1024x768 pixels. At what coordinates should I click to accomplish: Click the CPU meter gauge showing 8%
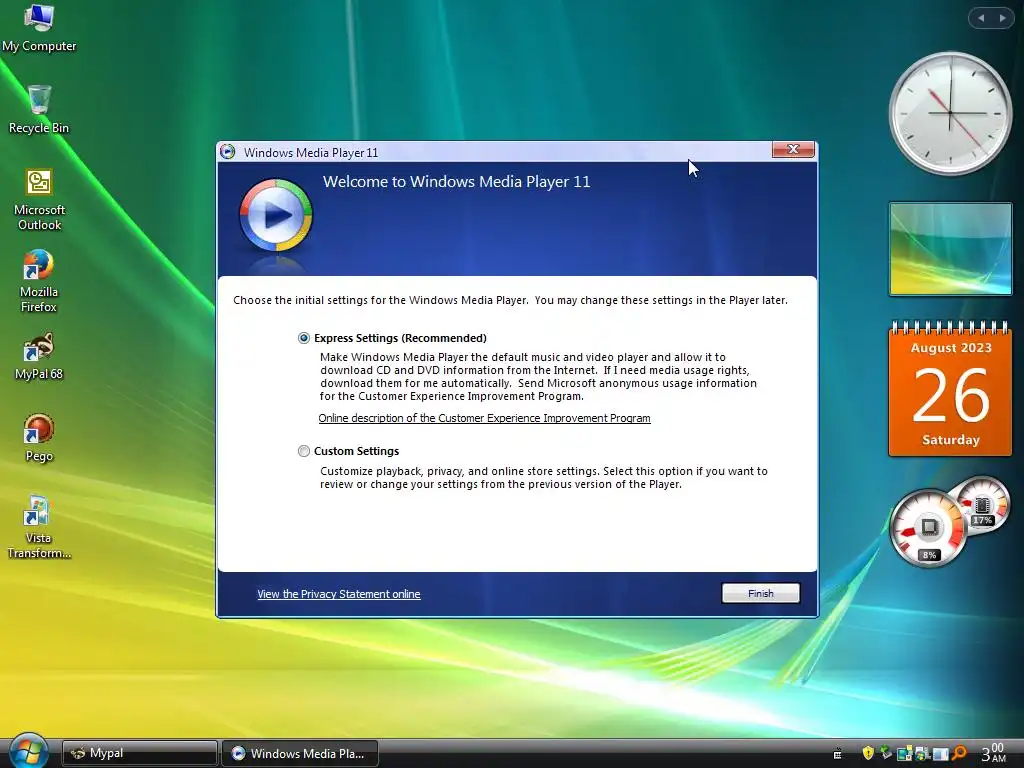pos(928,528)
